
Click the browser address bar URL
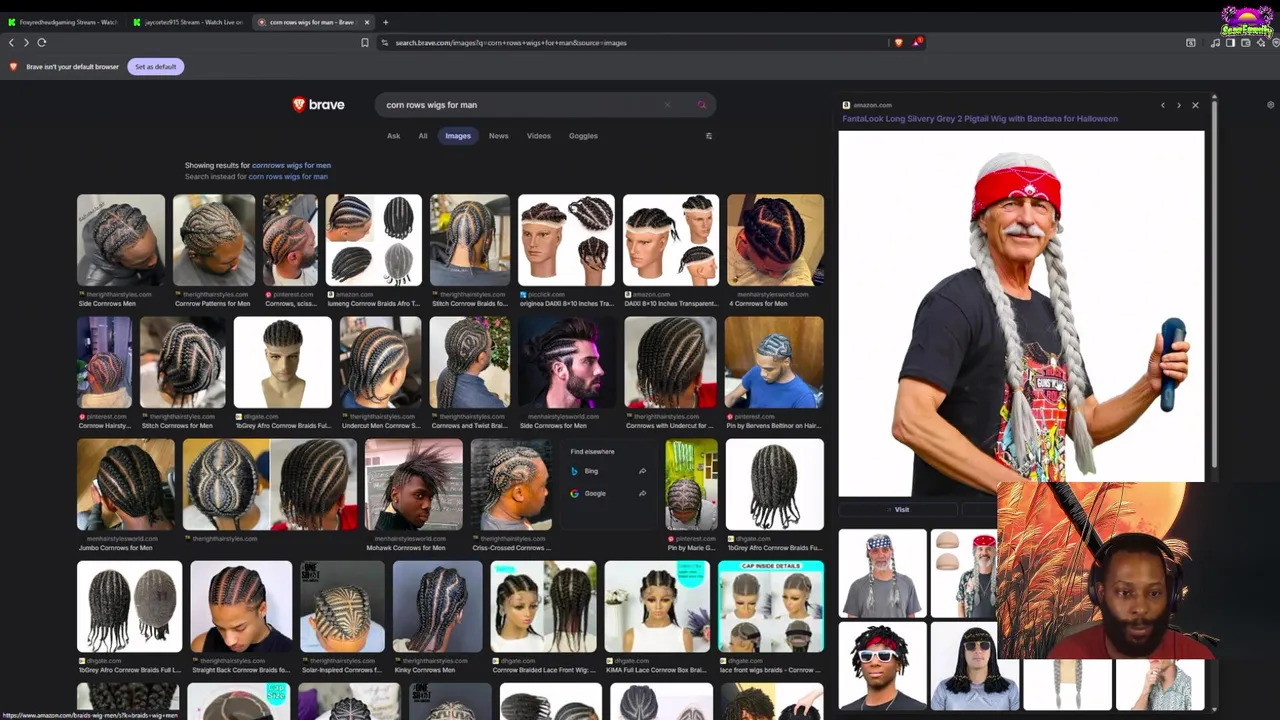tap(511, 43)
